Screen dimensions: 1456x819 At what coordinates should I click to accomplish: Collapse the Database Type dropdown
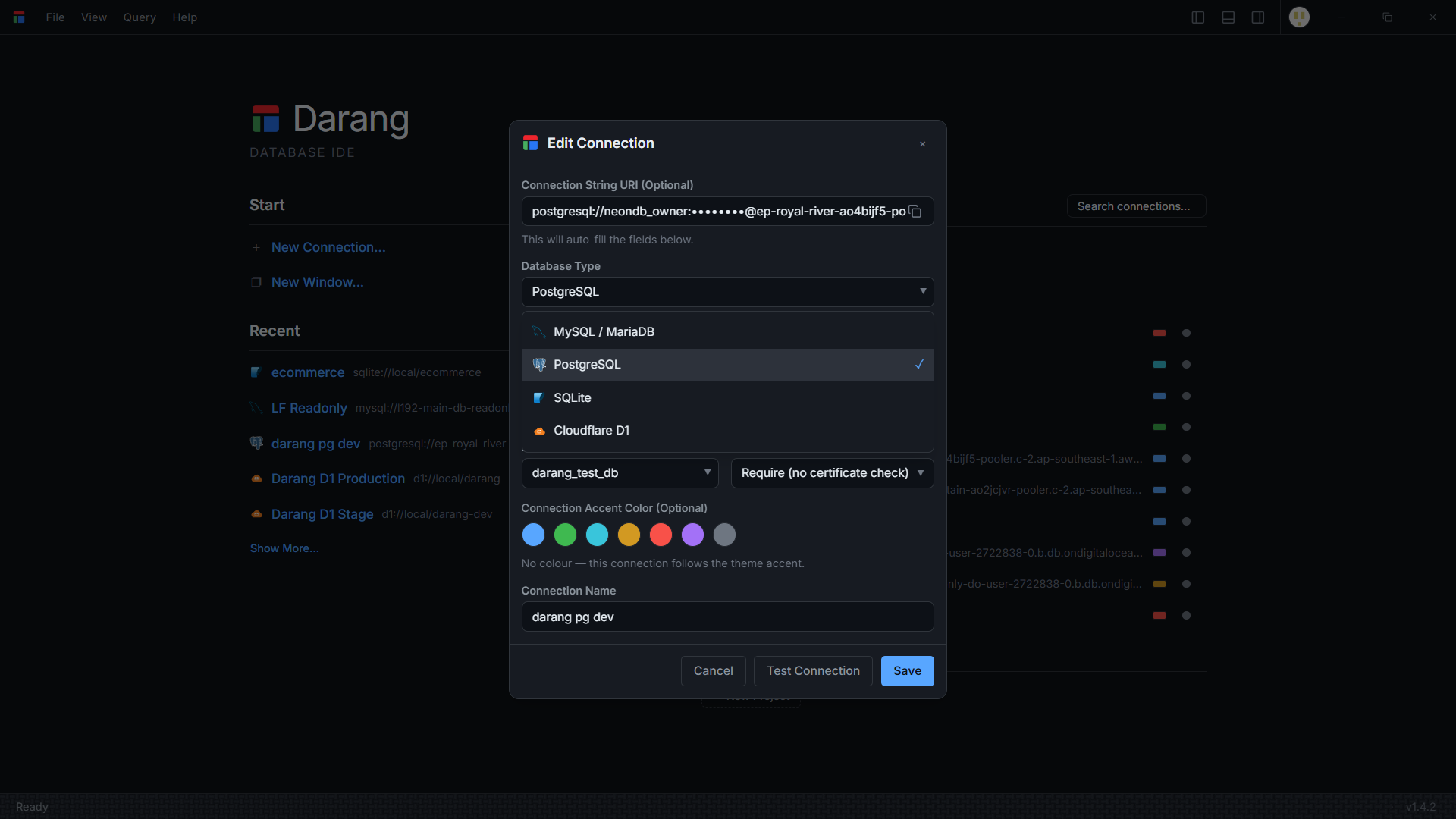[727, 292]
